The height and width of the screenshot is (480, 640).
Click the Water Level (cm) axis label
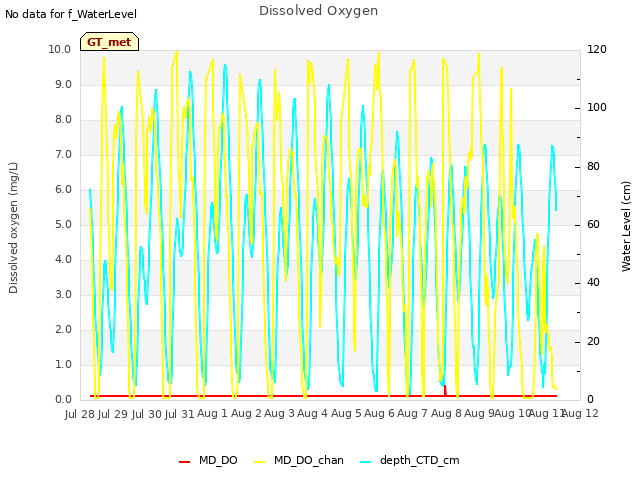(x=626, y=227)
